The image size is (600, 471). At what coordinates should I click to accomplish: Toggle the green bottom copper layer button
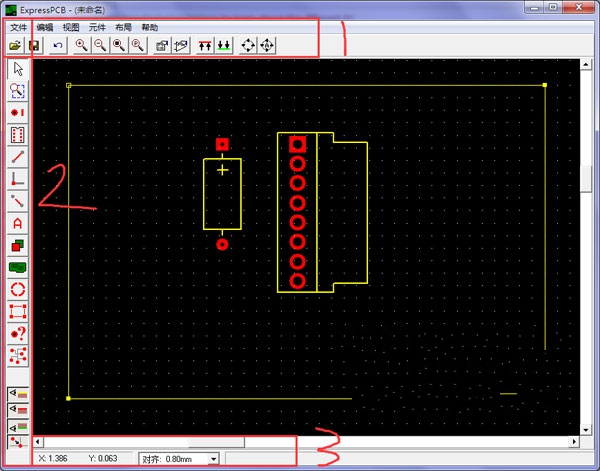tap(224, 46)
